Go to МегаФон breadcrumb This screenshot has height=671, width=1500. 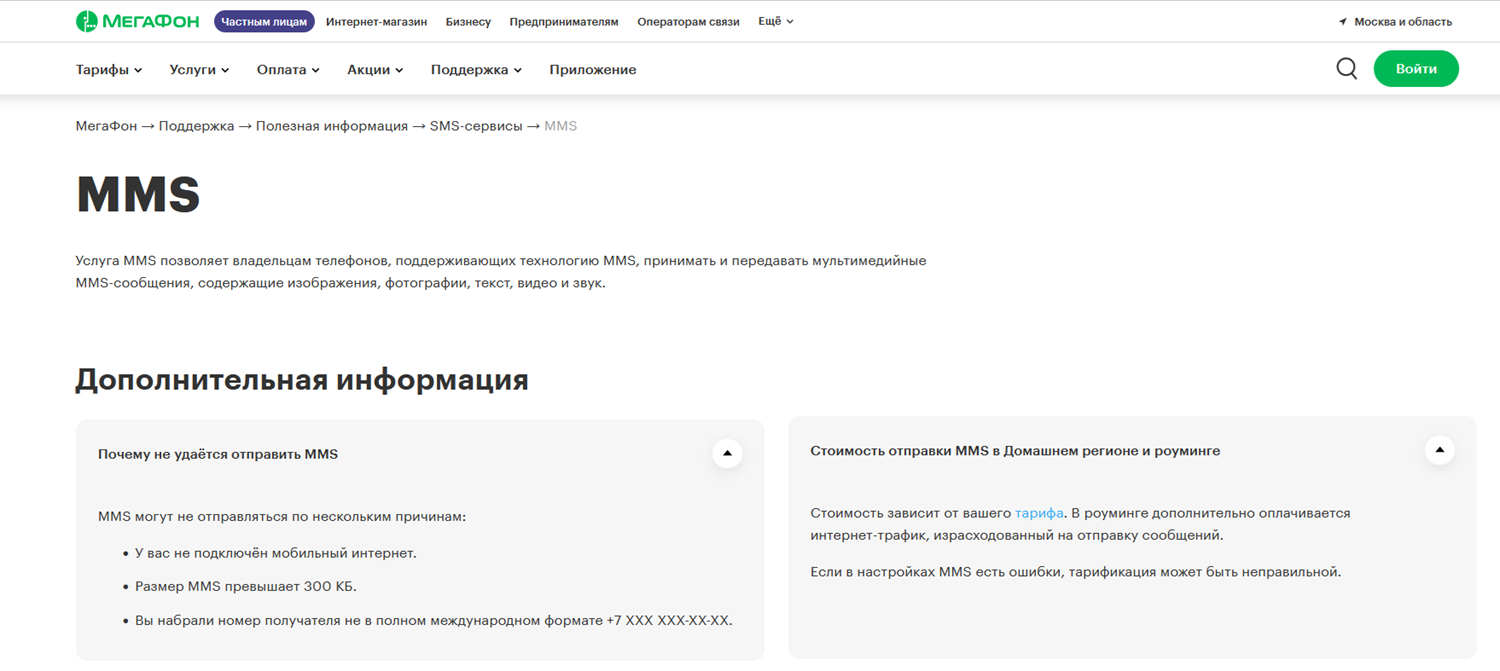[106, 126]
